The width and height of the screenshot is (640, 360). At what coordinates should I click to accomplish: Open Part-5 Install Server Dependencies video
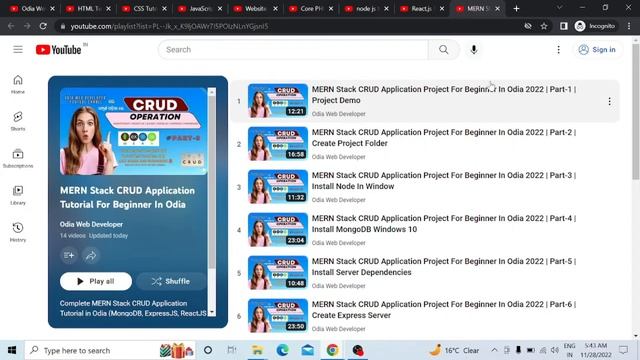point(443,267)
